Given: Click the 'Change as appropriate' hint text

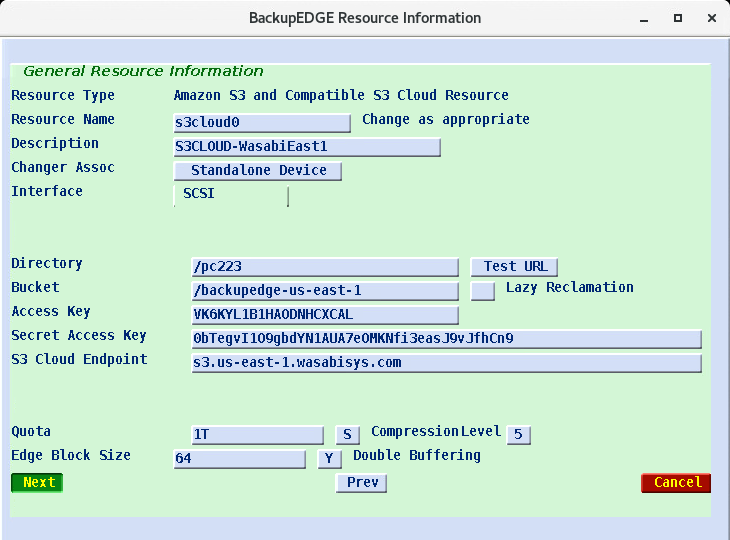Looking at the screenshot, I should 446,120.
